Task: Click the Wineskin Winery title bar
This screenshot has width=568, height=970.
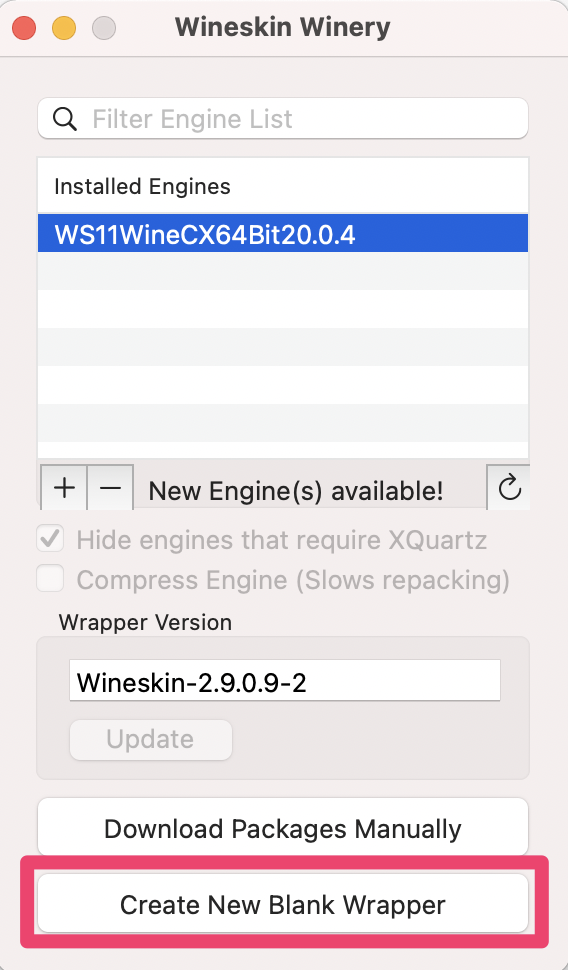Action: click(x=283, y=28)
